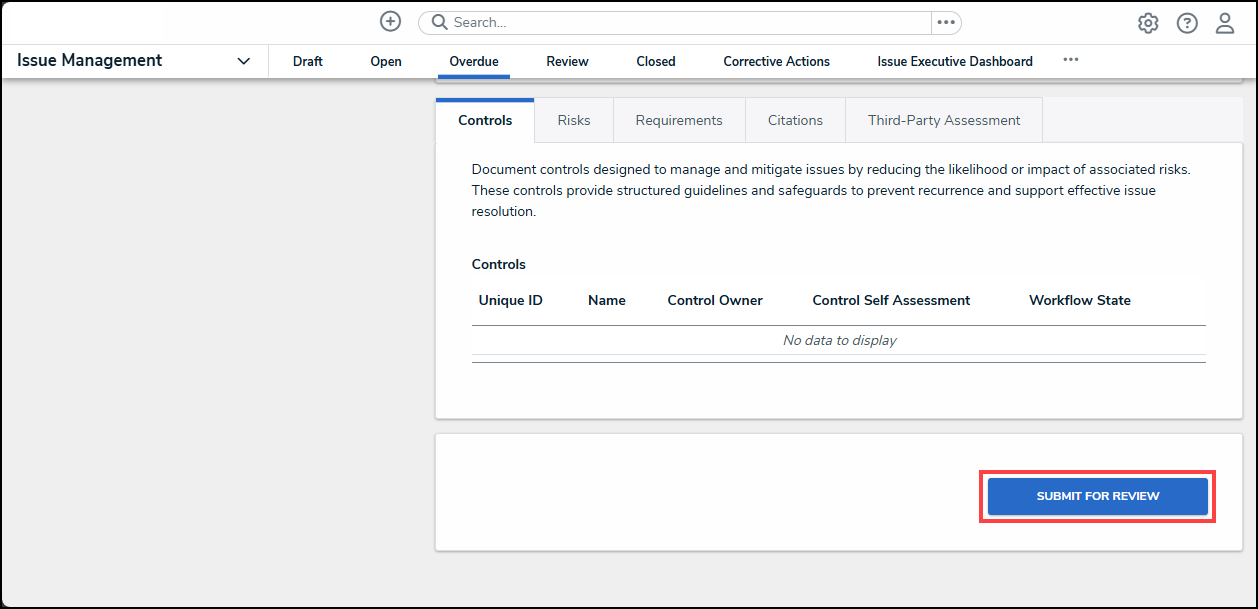Click the plus create new icon
The height and width of the screenshot is (609, 1258).
[x=390, y=22]
